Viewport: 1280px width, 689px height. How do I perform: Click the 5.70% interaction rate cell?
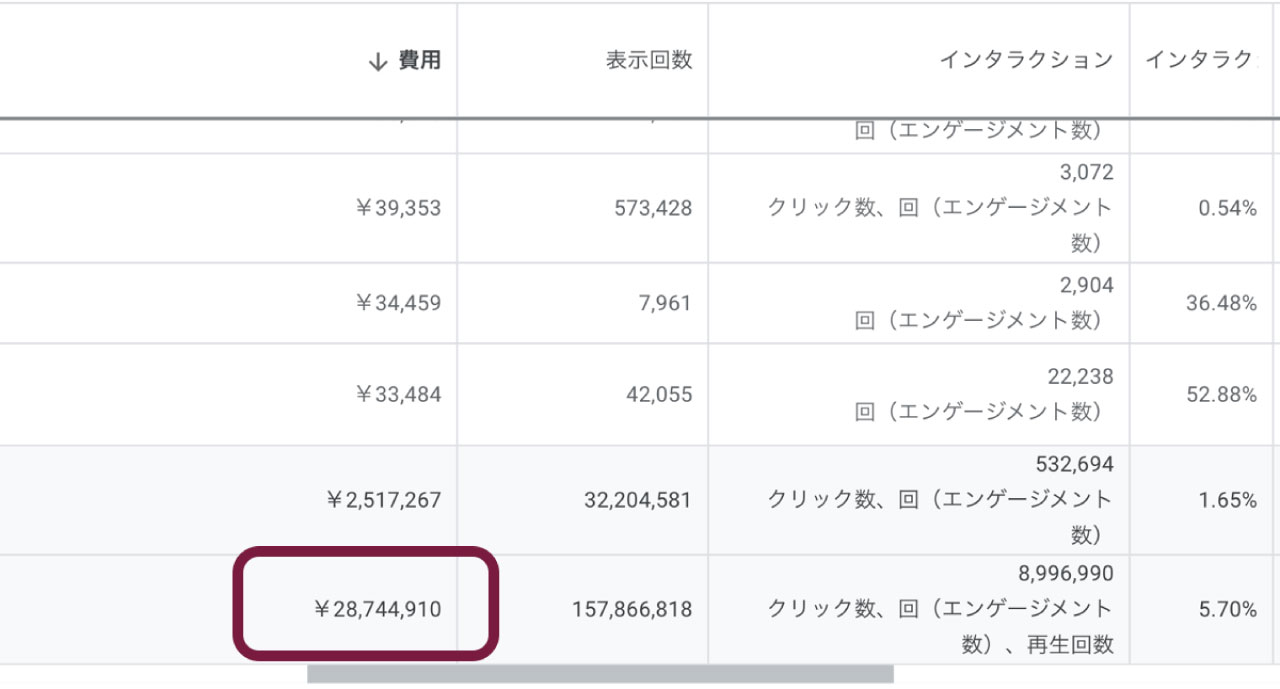(x=1227, y=609)
